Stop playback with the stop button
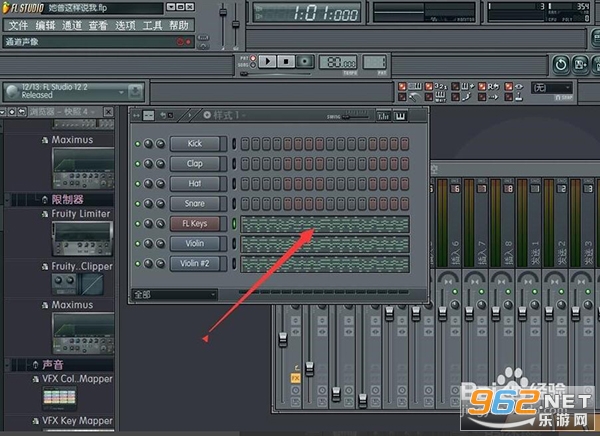The image size is (600, 436). pos(286,61)
